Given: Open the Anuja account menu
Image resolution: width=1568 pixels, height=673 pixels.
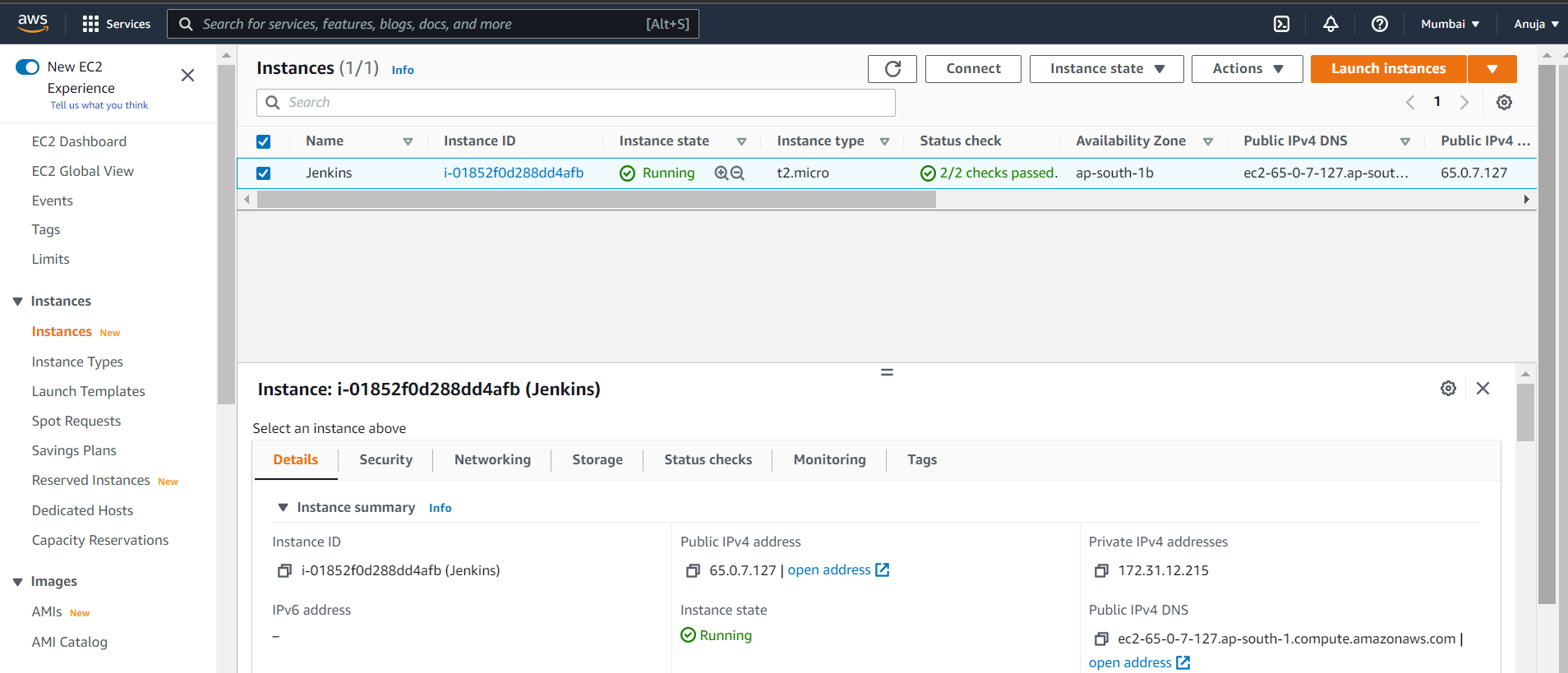Looking at the screenshot, I should tap(1536, 24).
